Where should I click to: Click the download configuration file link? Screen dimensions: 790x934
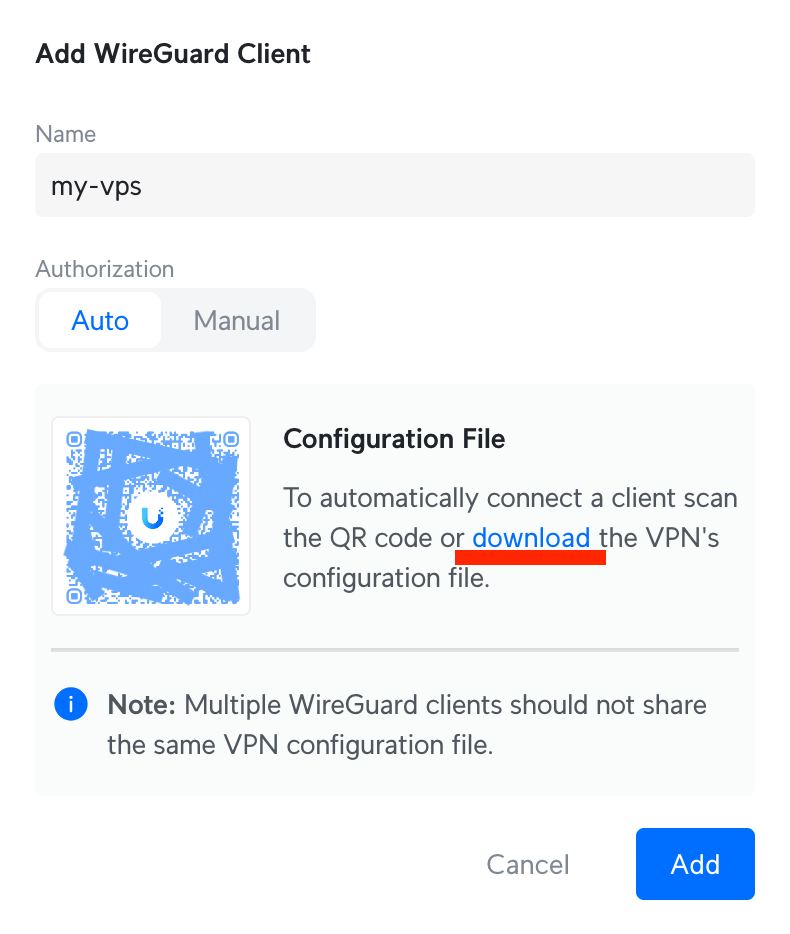531,538
